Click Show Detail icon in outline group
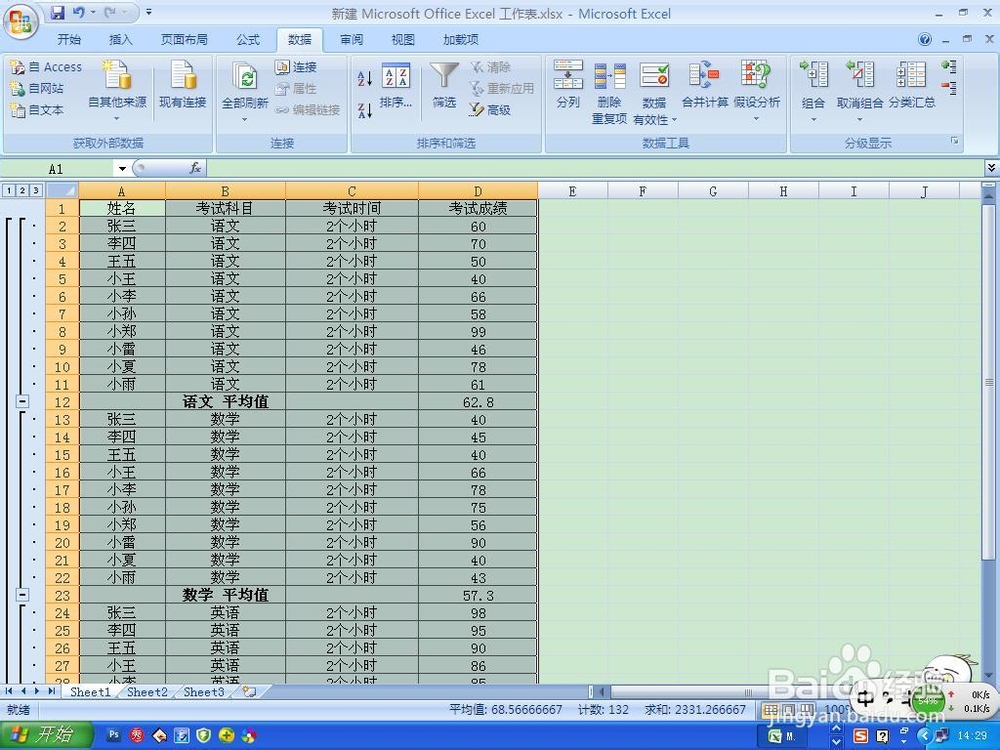 (949, 66)
